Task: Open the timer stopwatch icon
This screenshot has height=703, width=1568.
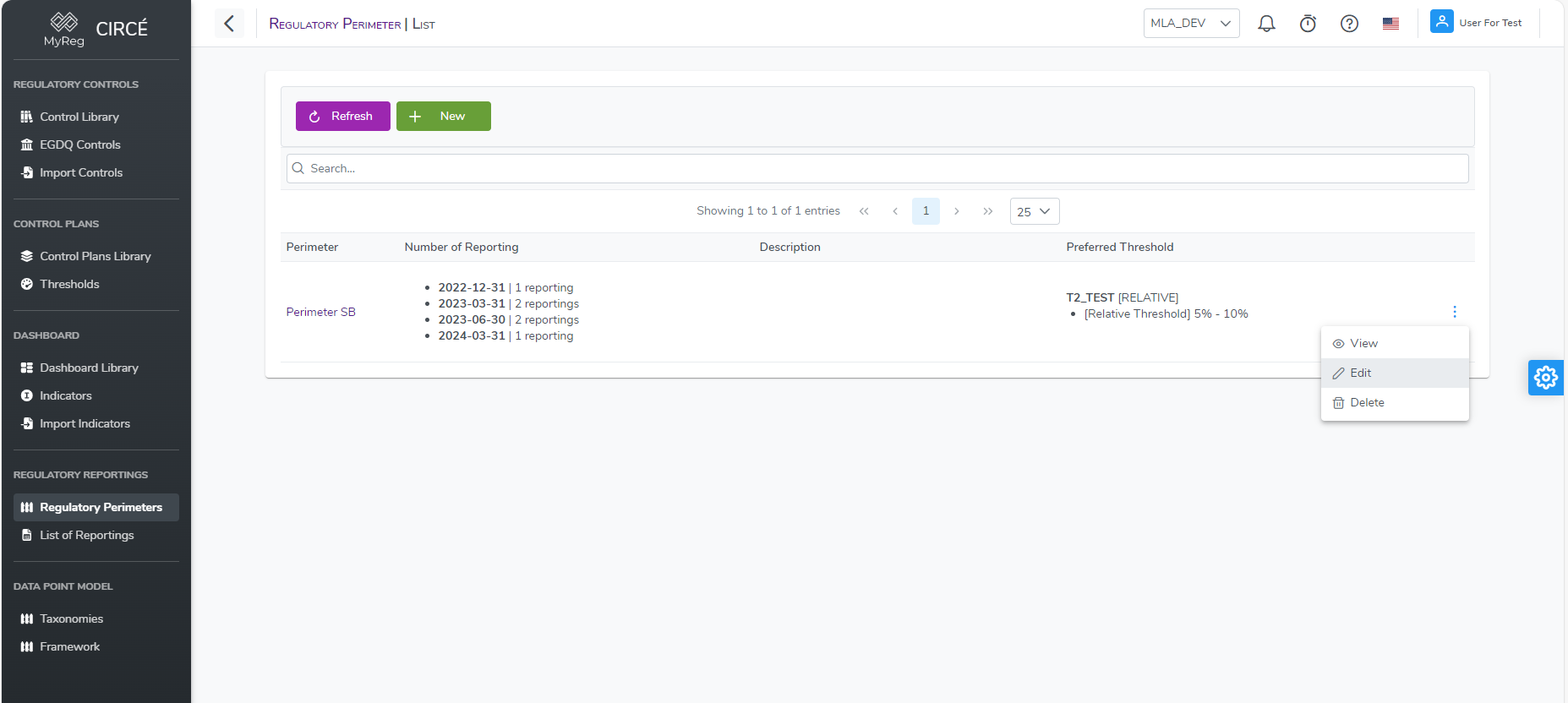Action: coord(1308,24)
